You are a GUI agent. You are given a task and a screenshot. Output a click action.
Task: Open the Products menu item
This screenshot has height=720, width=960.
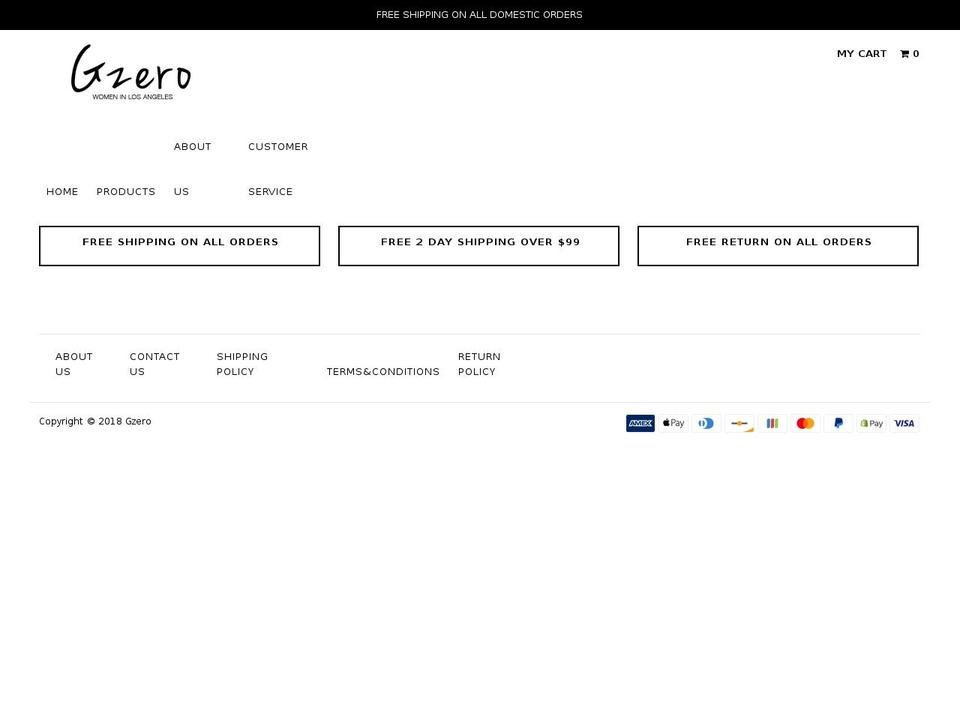click(126, 192)
